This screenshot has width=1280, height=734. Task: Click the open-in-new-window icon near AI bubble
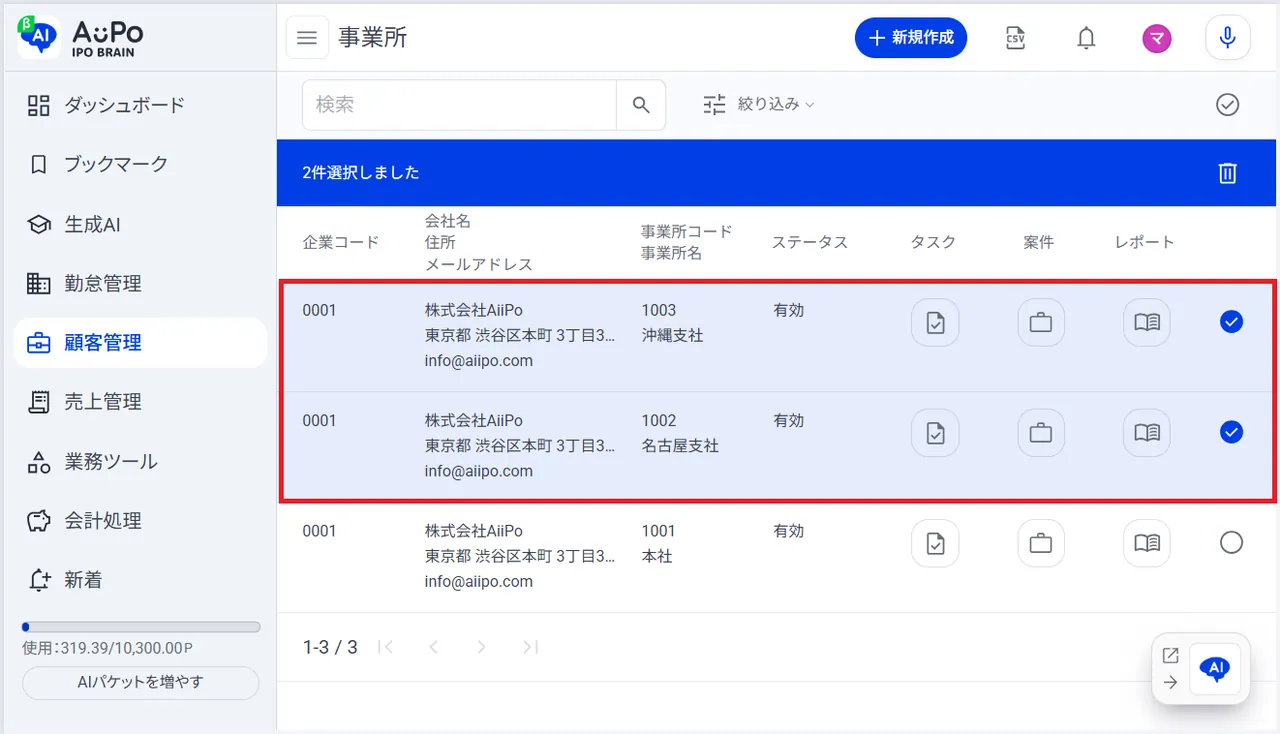pos(1170,656)
